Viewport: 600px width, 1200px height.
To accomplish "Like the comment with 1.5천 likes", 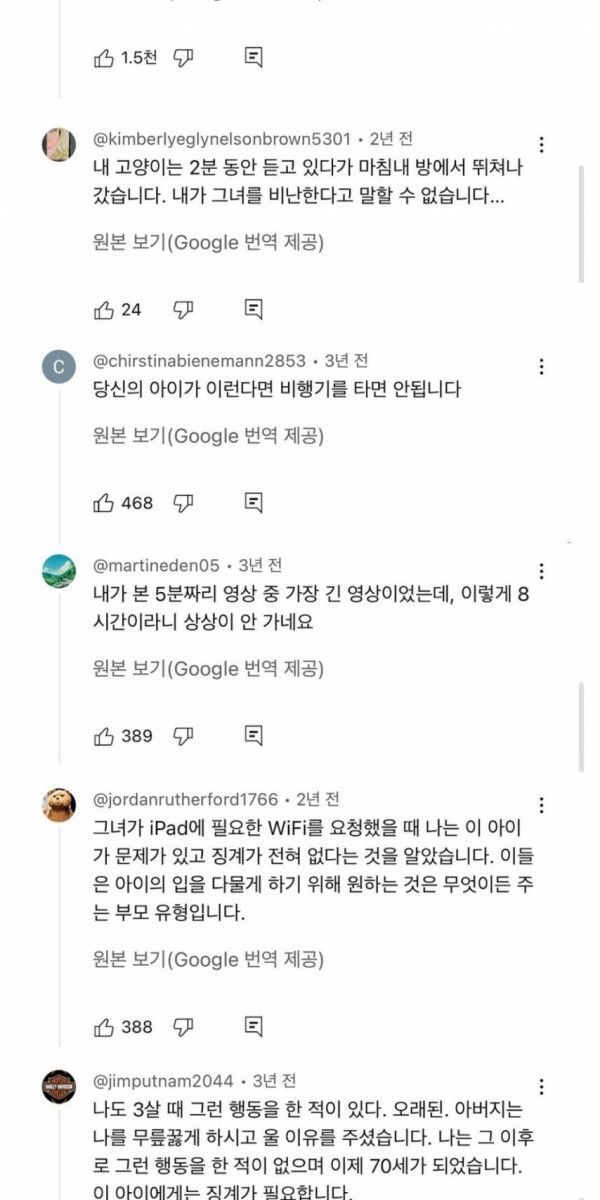I will 104,58.
